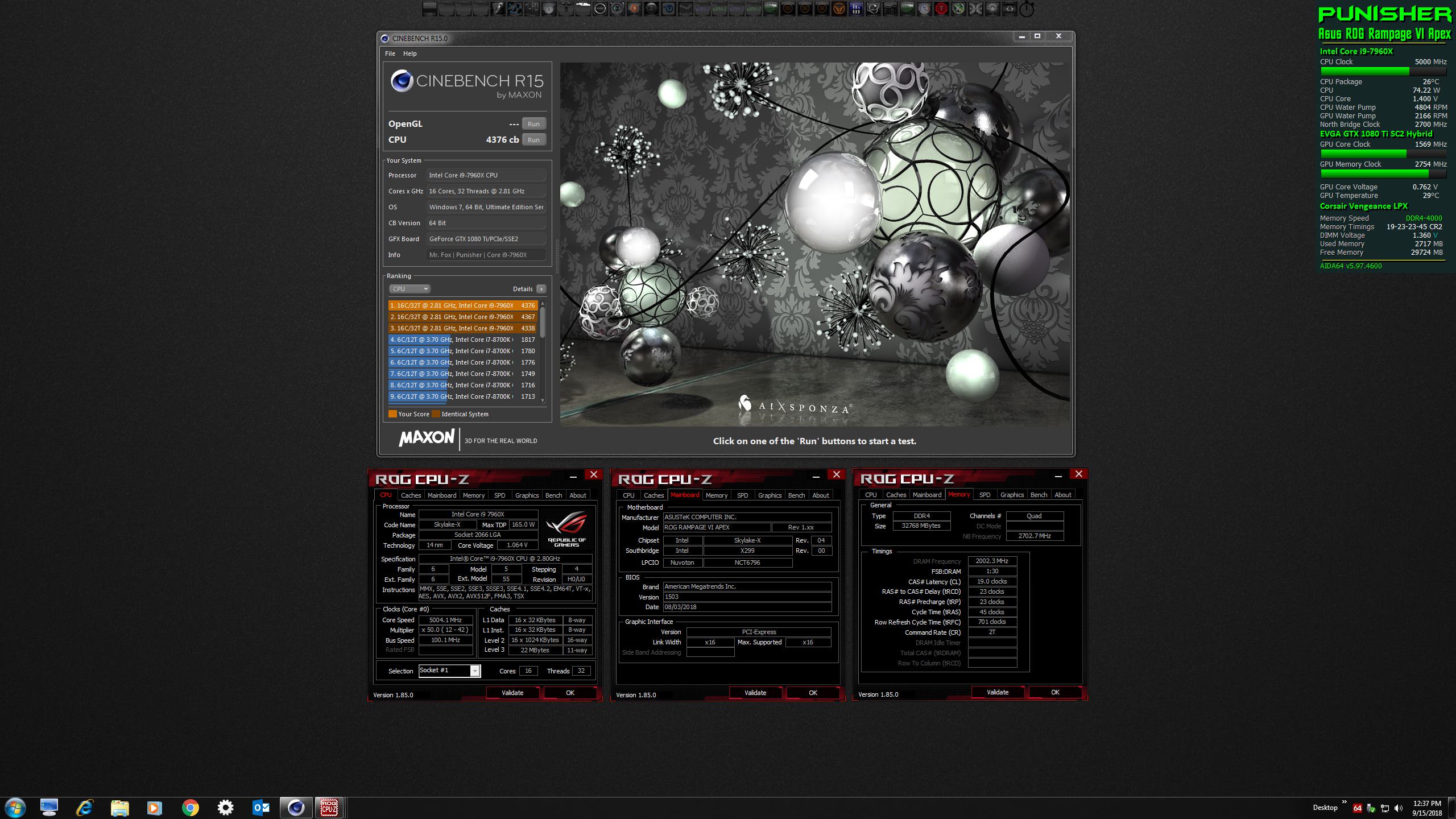Open the white gear settings icon in taskbar
Viewport: 1456px width, 819px height.
(225, 808)
